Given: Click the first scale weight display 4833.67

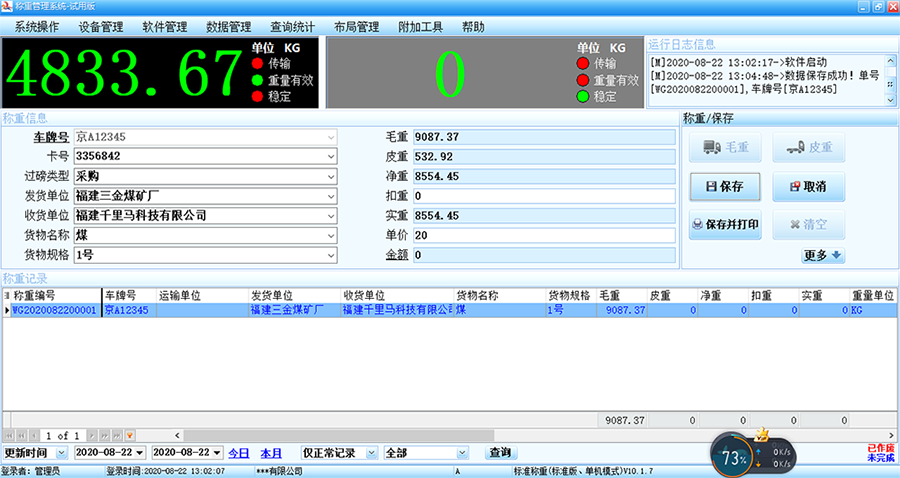Looking at the screenshot, I should [x=125, y=73].
